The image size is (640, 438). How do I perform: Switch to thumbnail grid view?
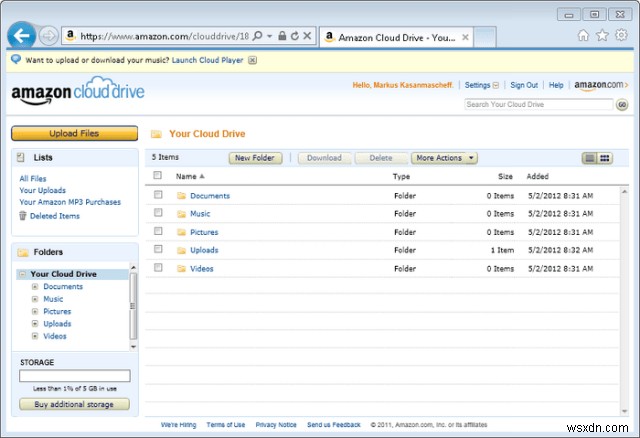[x=605, y=158]
